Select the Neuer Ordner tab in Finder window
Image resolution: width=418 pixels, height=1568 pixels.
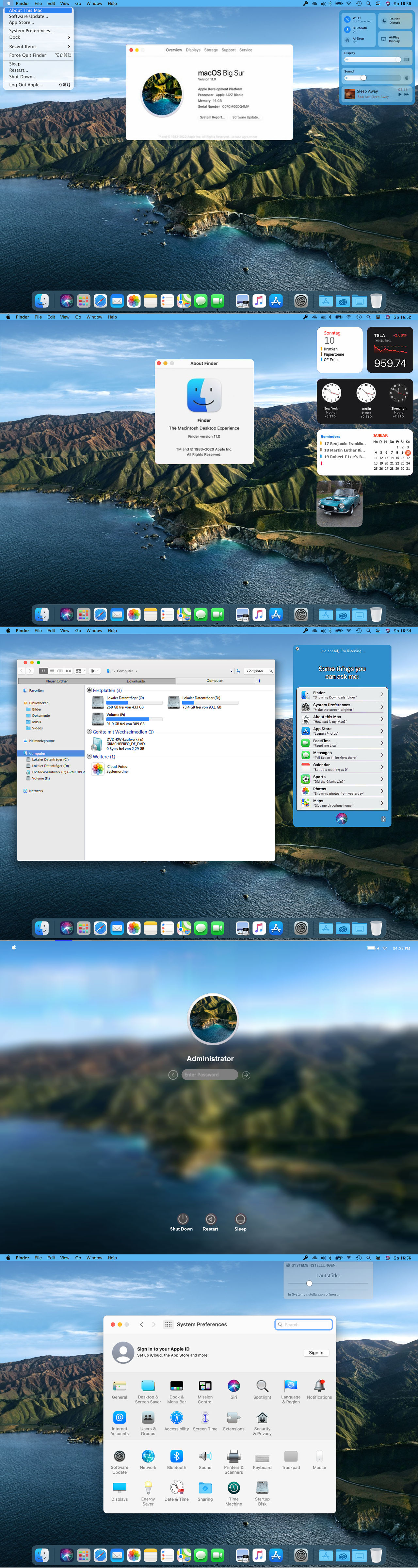coord(57,681)
